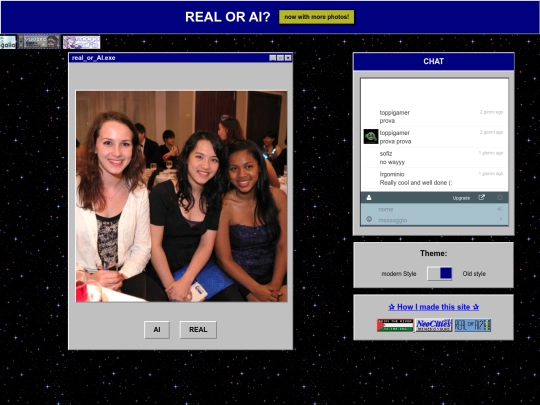Viewport: 540px width, 405px height.
Task: Click the real_or_AI.exe title bar text
Action: [x=93, y=58]
